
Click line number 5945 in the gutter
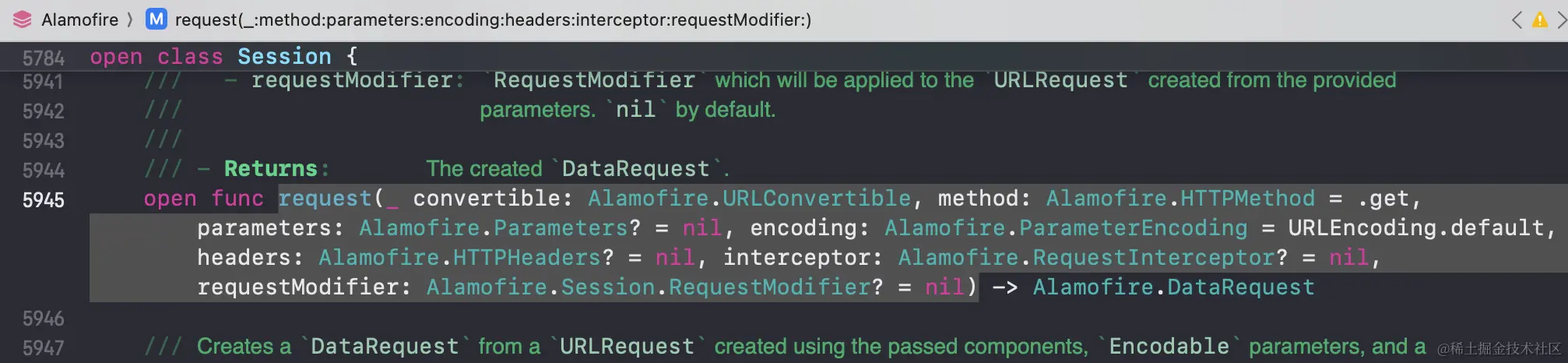point(44,200)
